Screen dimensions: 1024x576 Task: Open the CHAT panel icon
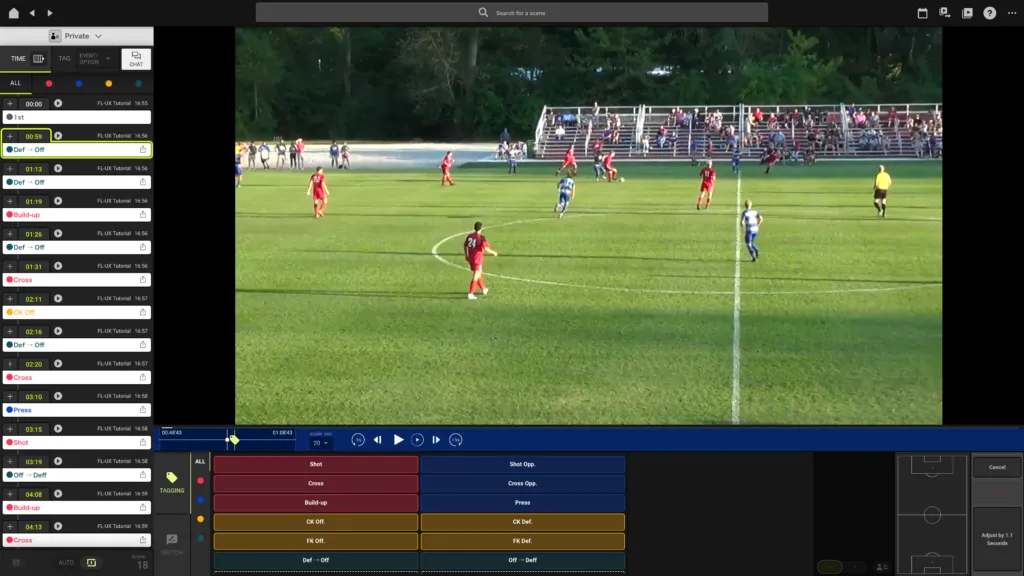[136, 59]
